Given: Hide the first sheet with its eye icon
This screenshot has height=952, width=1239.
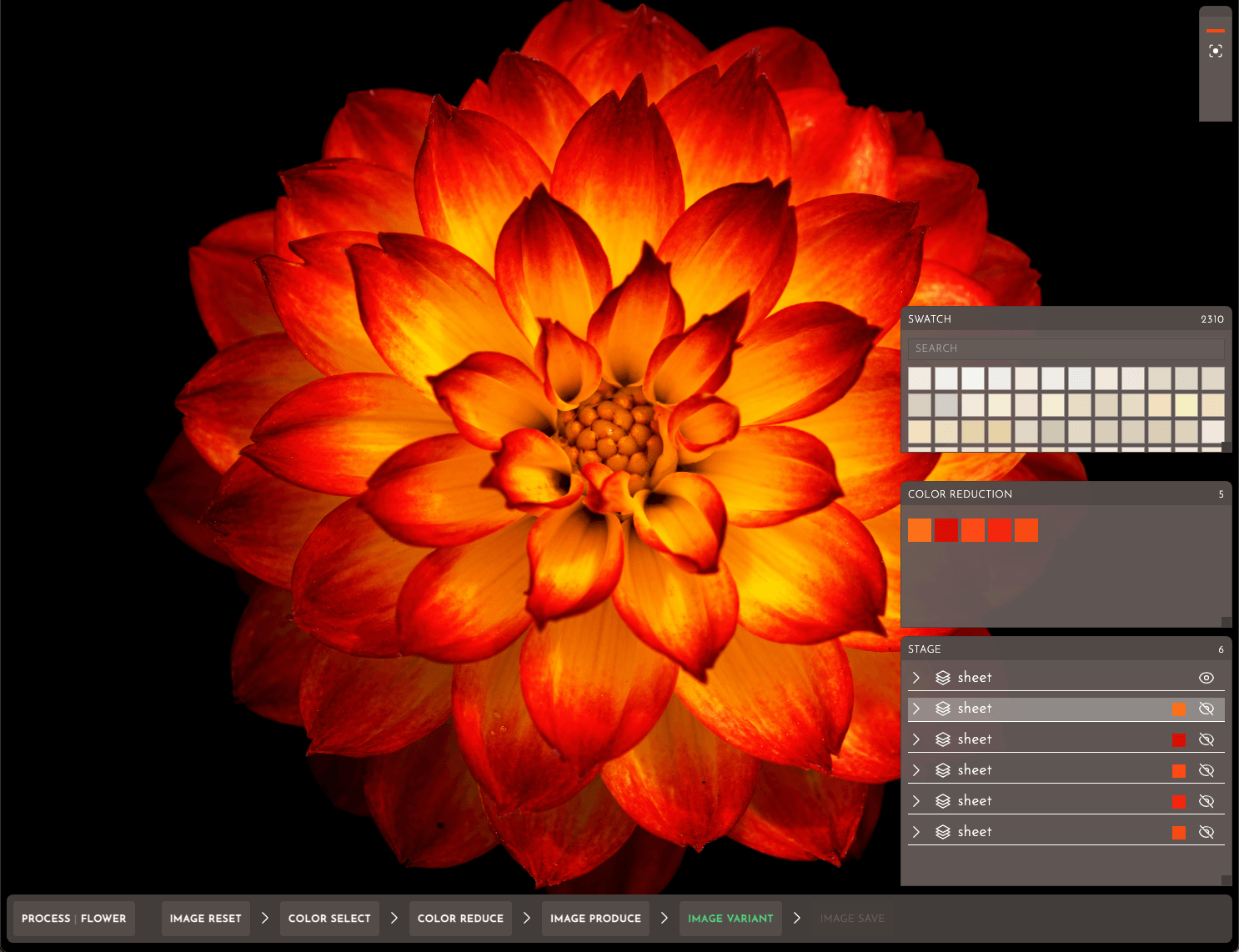Looking at the screenshot, I should (1206, 678).
